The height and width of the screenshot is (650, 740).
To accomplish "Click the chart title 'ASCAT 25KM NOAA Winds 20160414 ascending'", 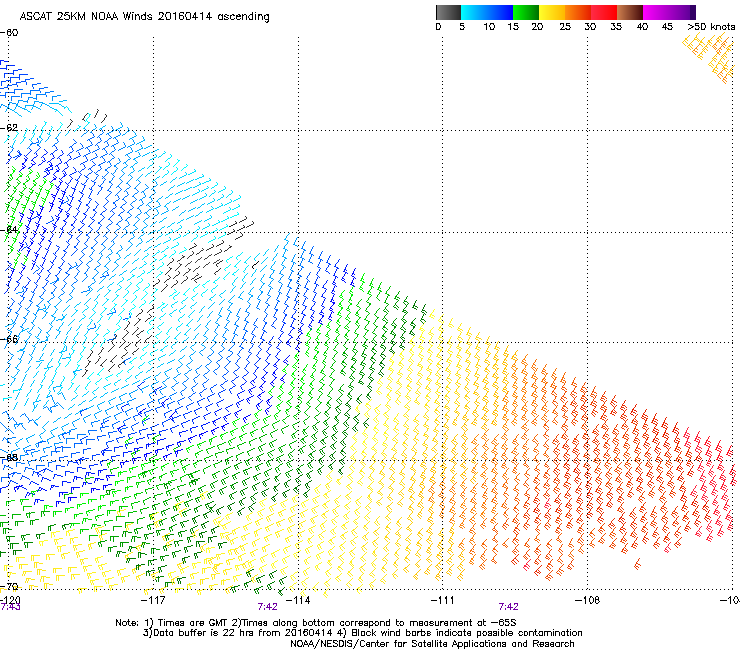I will coord(144,17).
